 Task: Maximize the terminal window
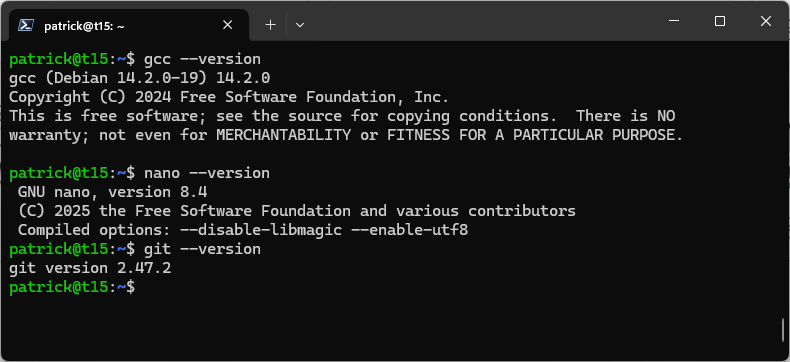[720, 21]
